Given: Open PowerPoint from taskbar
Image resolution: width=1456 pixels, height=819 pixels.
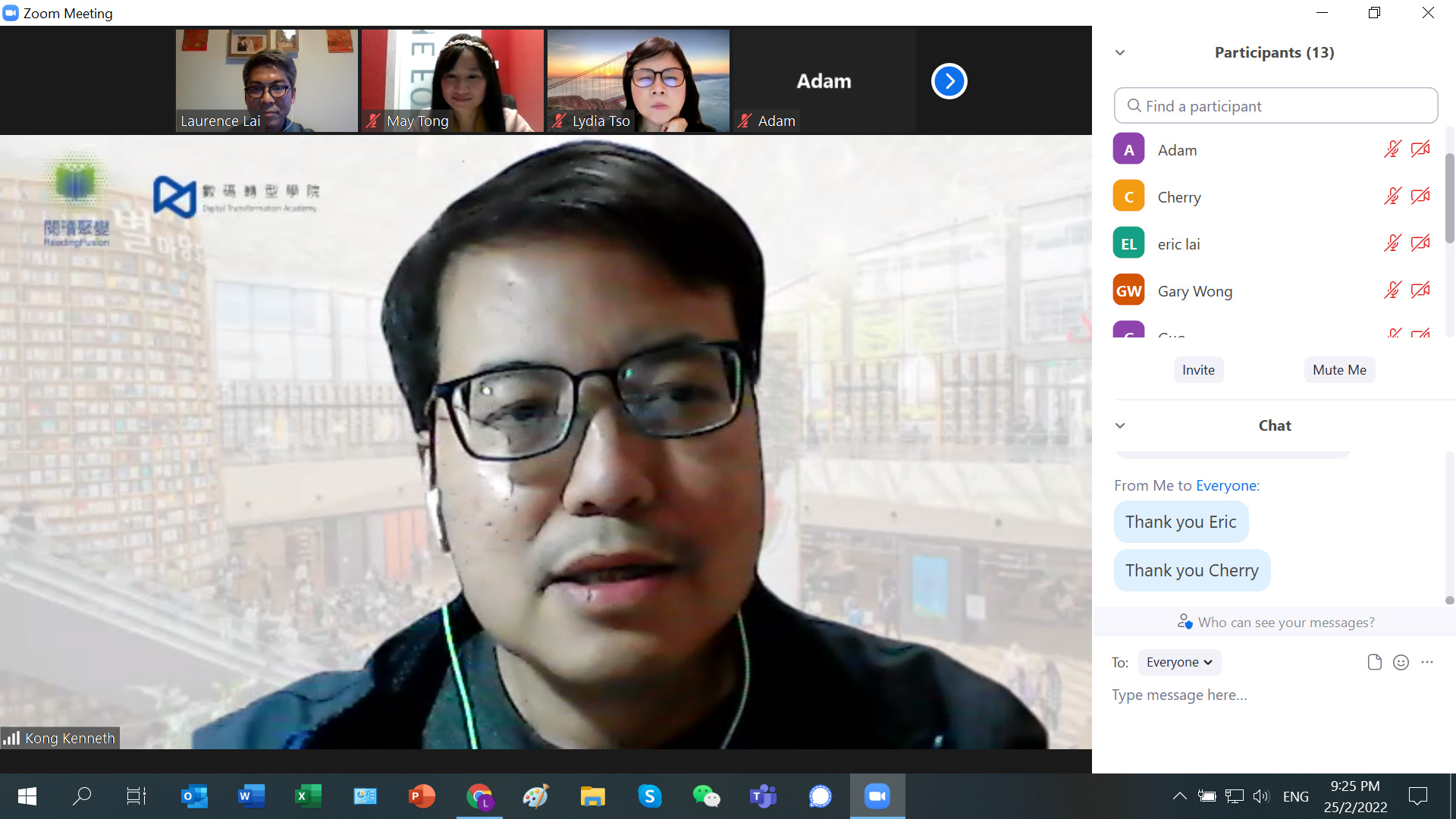Looking at the screenshot, I should click(422, 796).
